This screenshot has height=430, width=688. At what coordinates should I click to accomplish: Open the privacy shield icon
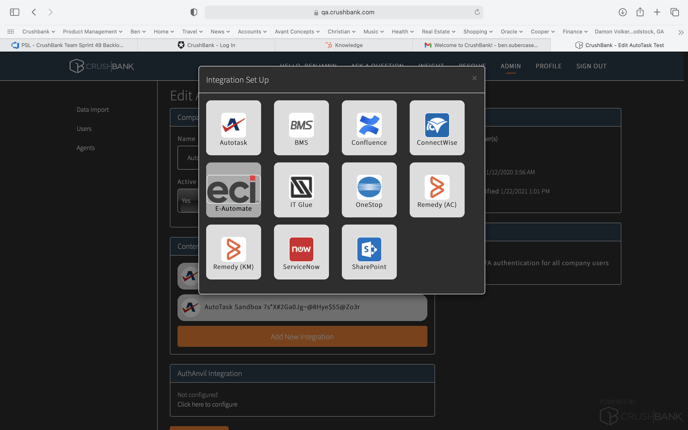pos(194,12)
